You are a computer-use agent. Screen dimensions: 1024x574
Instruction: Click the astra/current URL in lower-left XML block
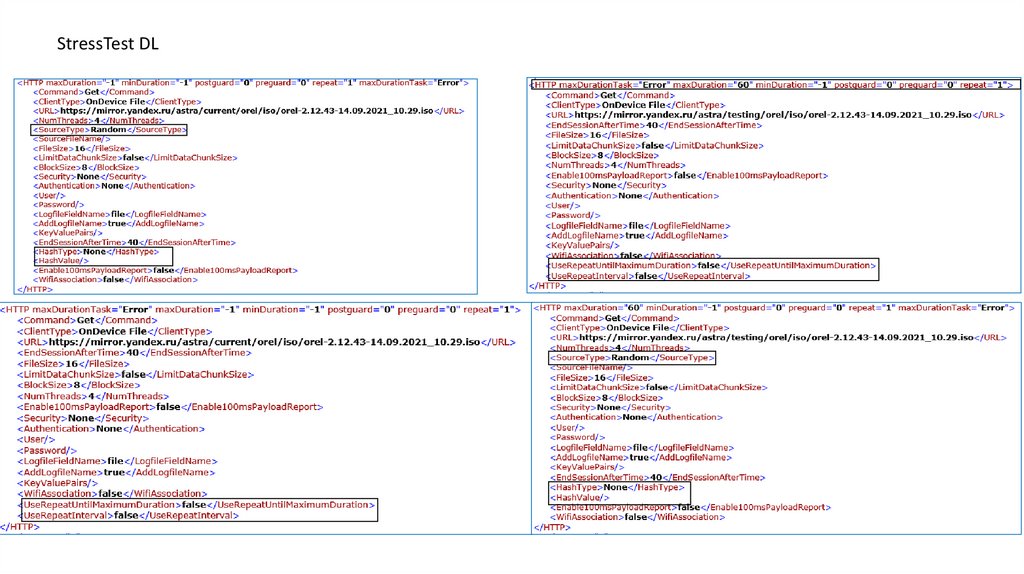(x=266, y=342)
